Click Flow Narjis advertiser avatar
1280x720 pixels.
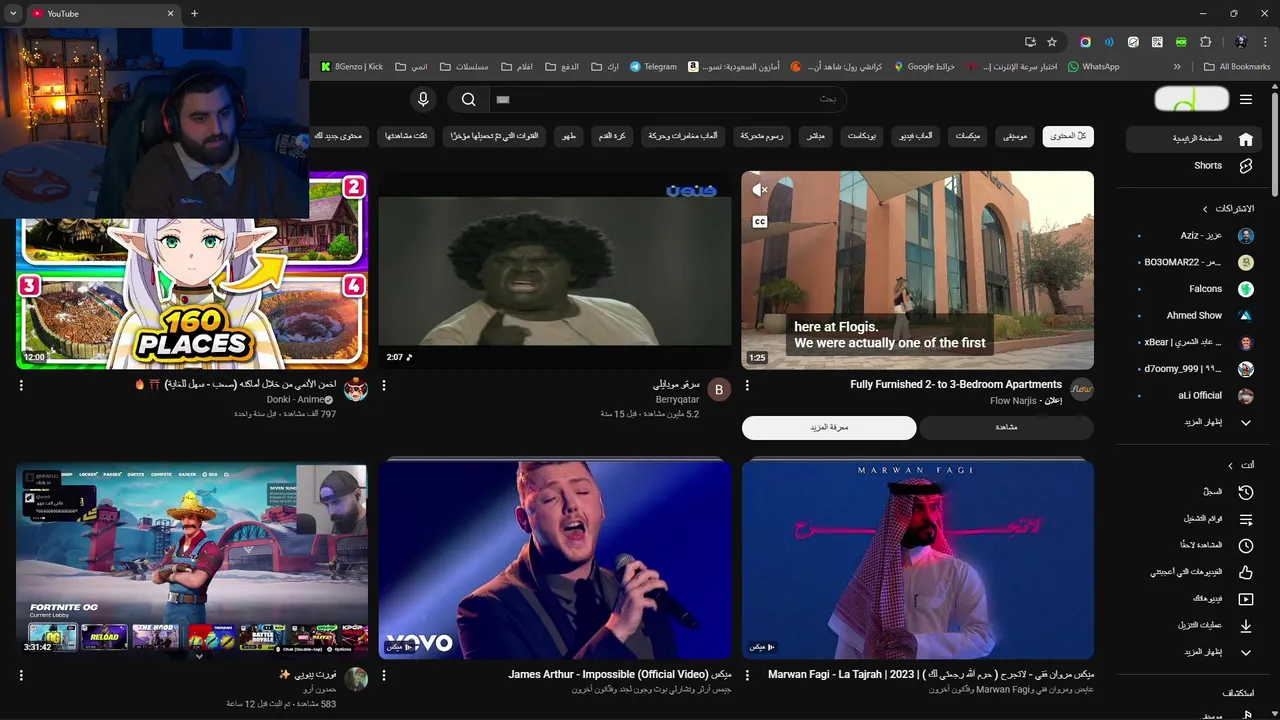tap(1082, 391)
